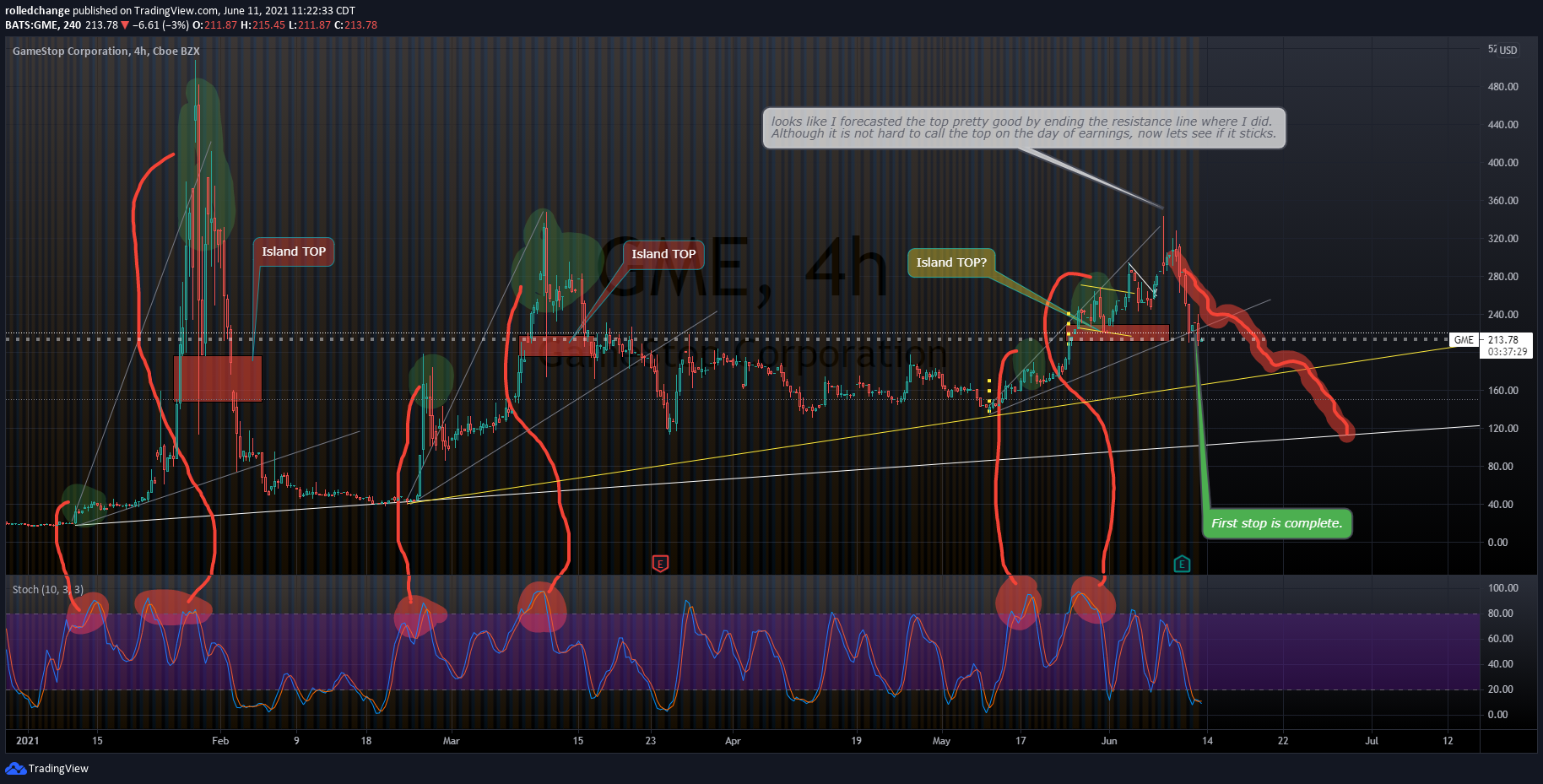Click the TradingView logo icon
1543x784 pixels.
15,768
